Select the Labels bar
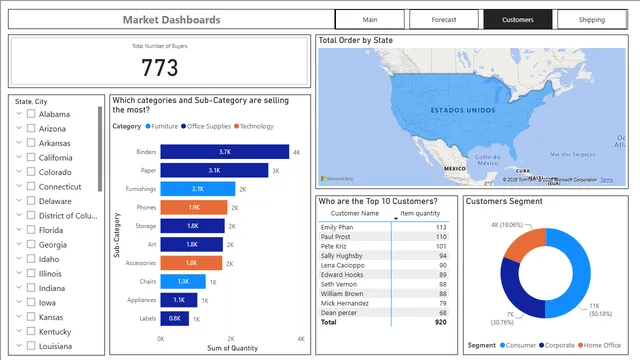 pyautogui.click(x=175, y=318)
